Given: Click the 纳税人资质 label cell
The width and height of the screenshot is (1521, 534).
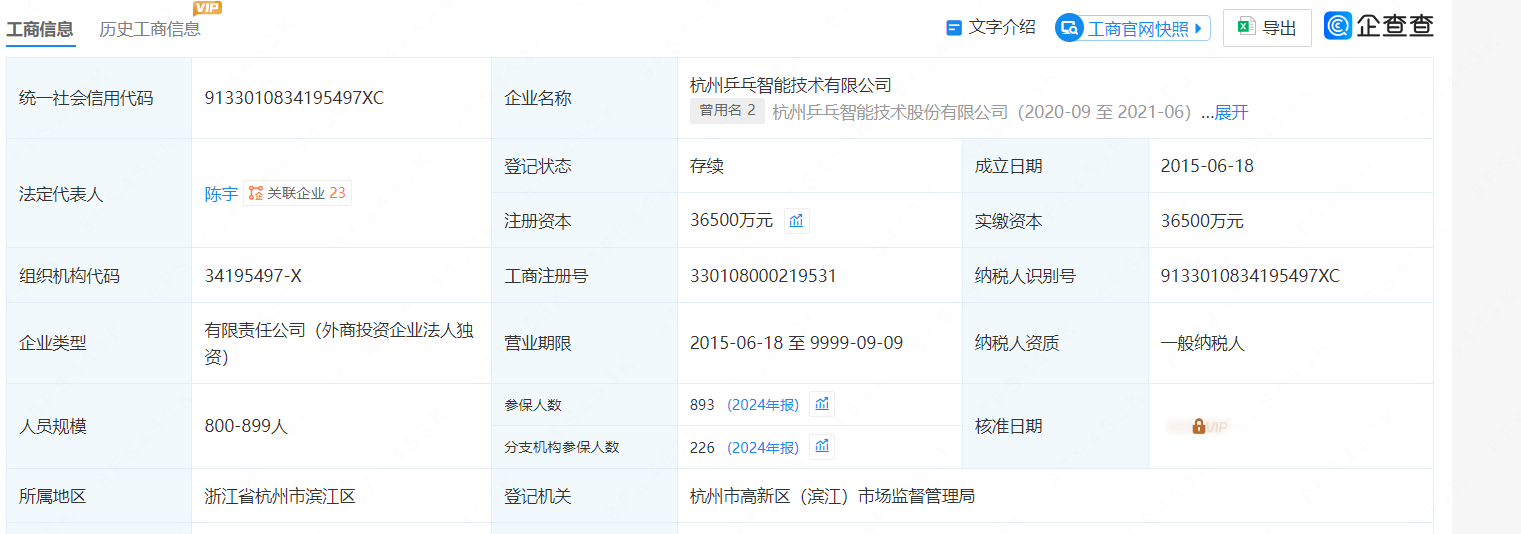Looking at the screenshot, I should coord(1055,343).
